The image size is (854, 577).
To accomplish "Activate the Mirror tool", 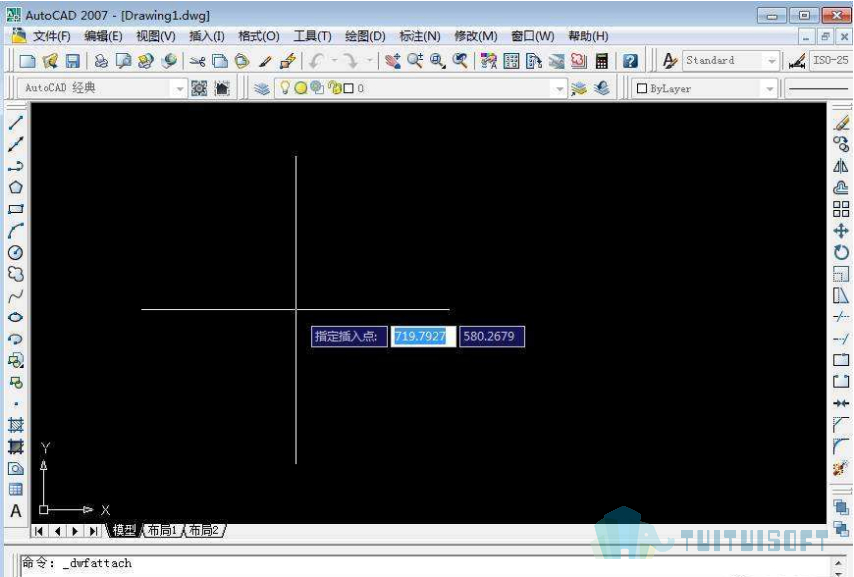I will pyautogui.click(x=841, y=166).
